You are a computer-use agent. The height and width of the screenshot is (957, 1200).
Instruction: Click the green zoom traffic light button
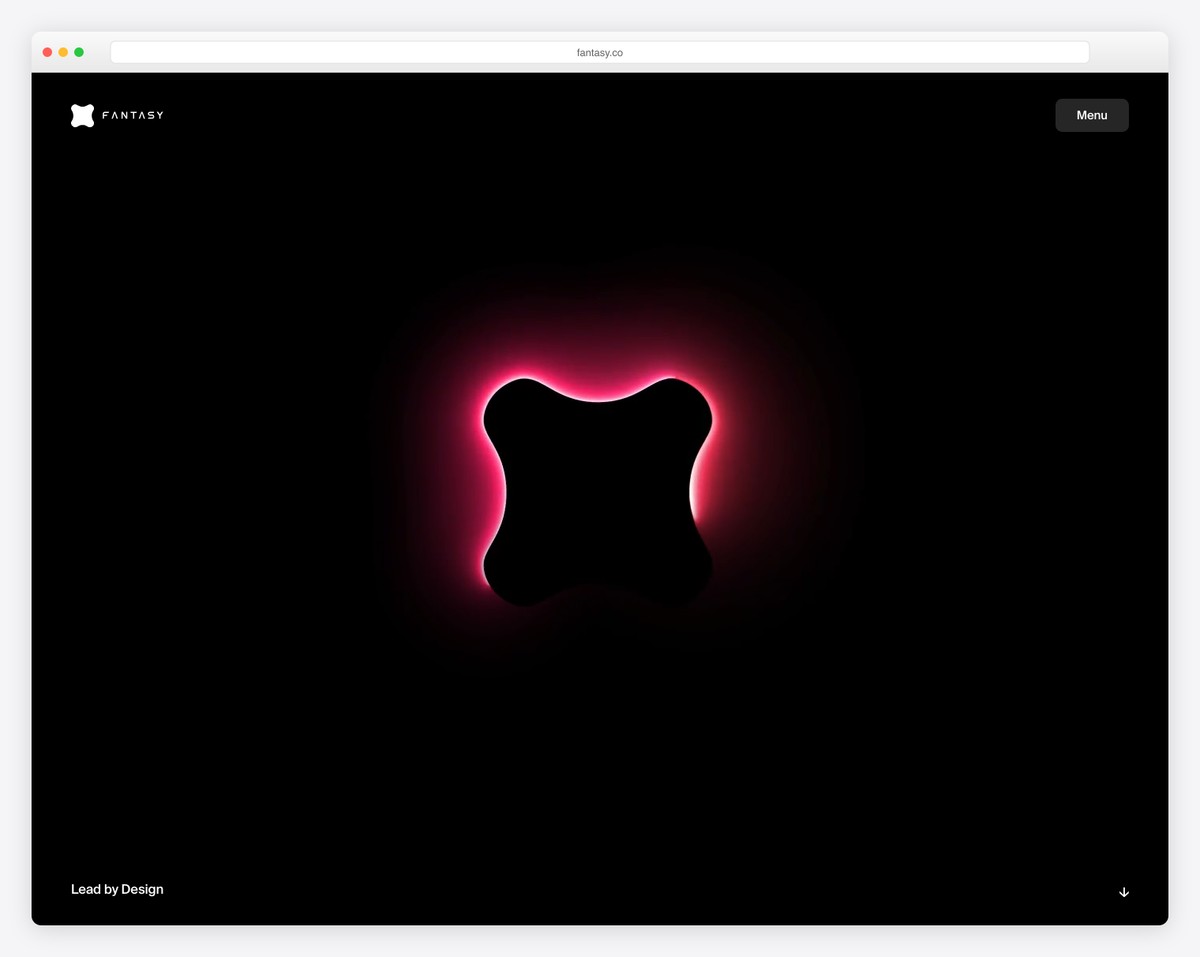click(x=79, y=51)
